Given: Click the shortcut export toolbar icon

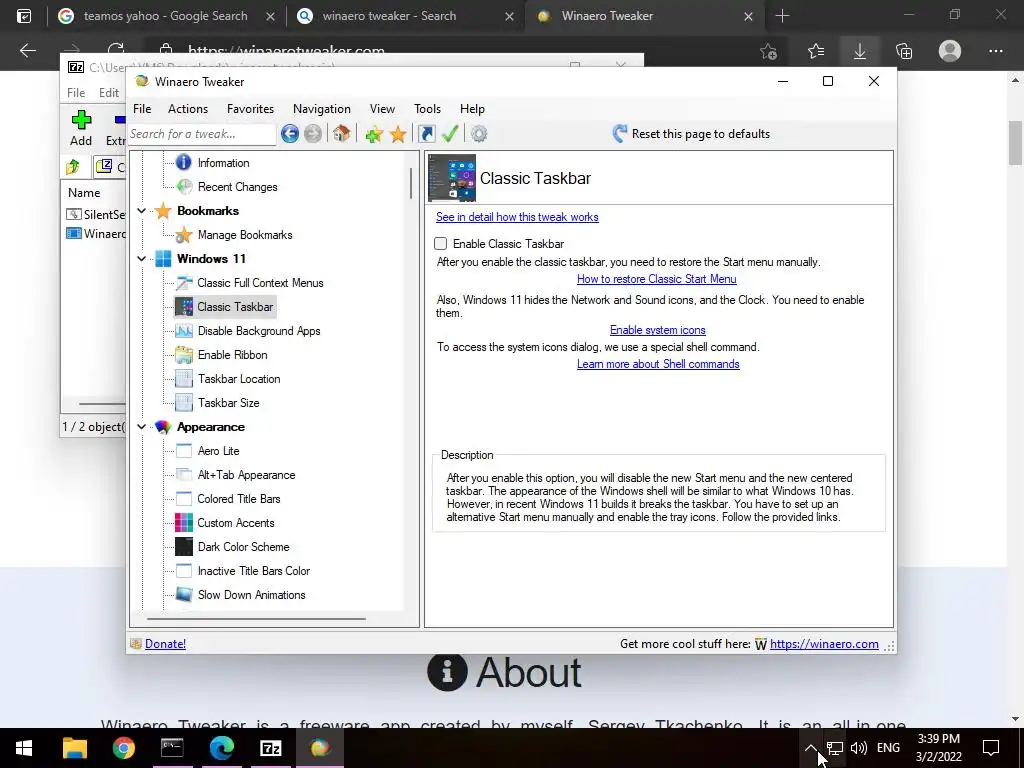Looking at the screenshot, I should pyautogui.click(x=426, y=134).
